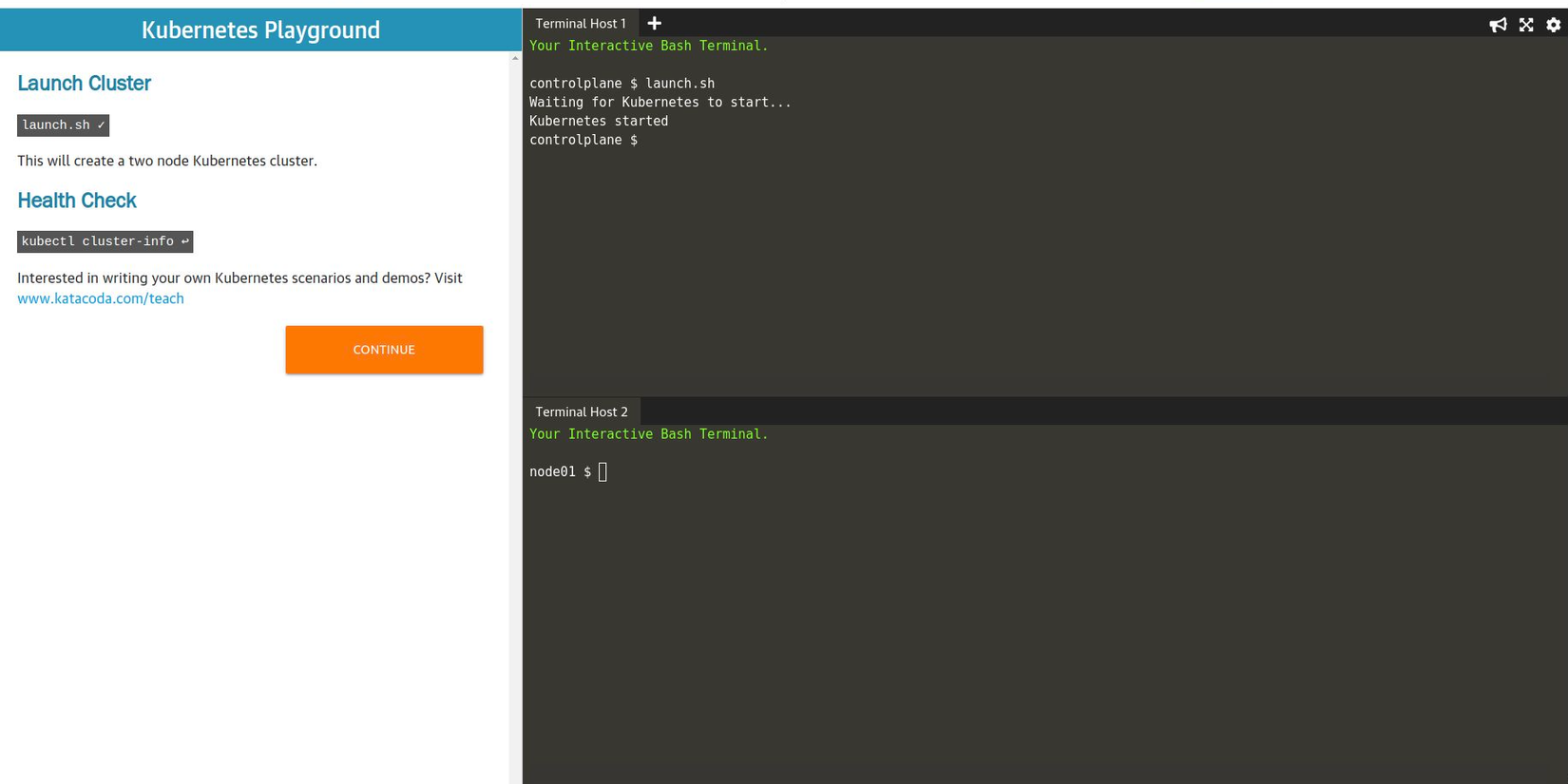This screenshot has height=784, width=1568.
Task: Click the Kubernetes Playground title header
Action: tap(260, 29)
